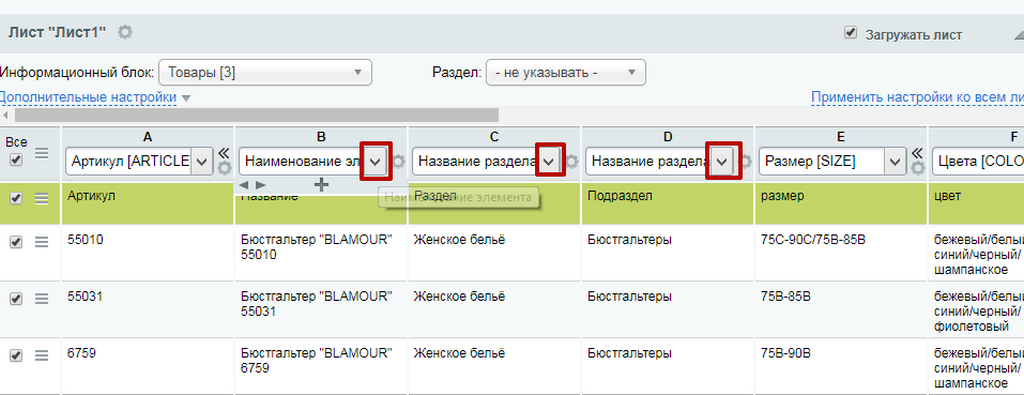Open the column E Размер [SIZE] dropdown
Viewport: 1024px width, 395px height.
tap(833, 161)
